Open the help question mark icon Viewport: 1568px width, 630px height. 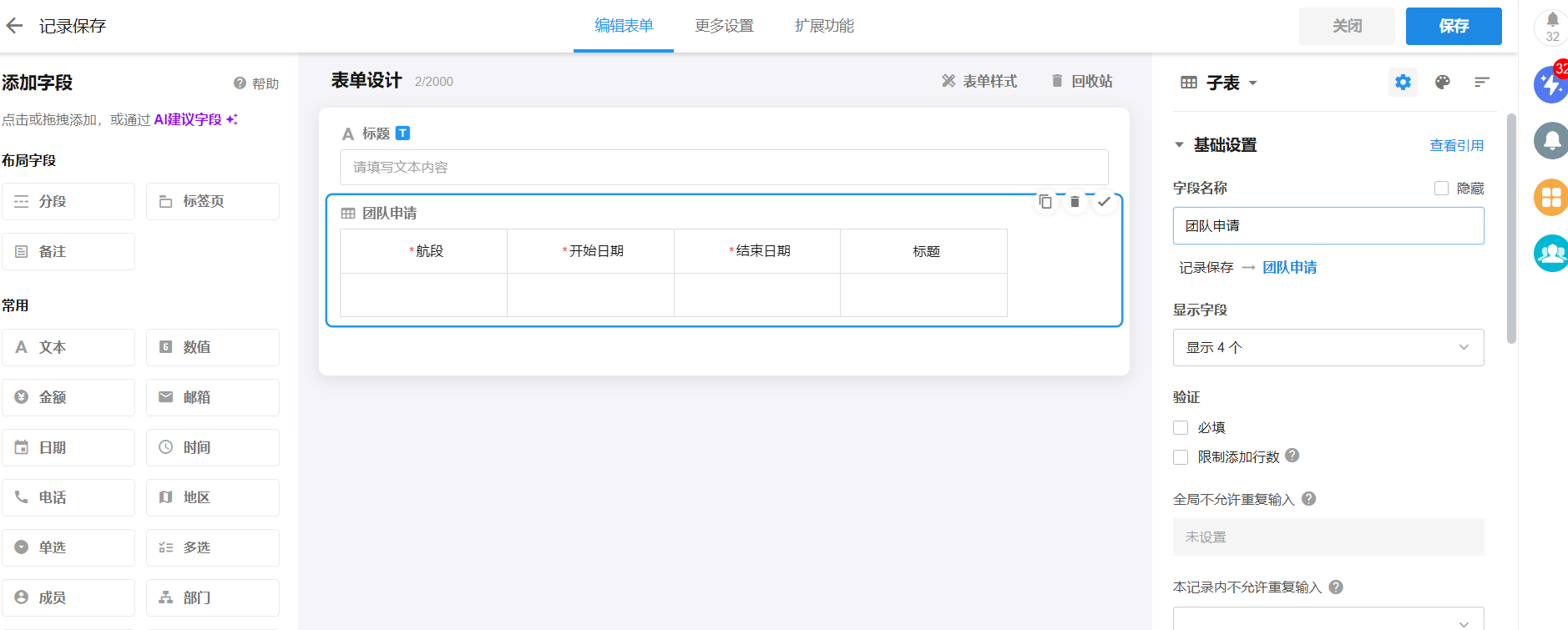click(240, 83)
